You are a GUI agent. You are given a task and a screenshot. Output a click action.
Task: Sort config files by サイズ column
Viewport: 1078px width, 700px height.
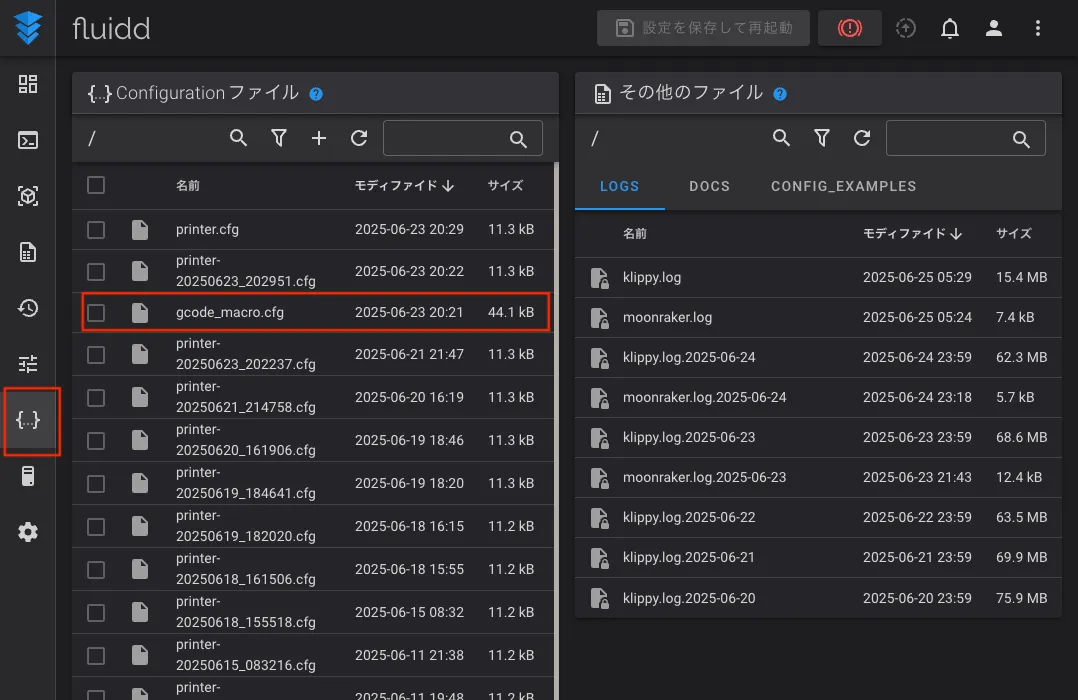pyautogui.click(x=505, y=185)
